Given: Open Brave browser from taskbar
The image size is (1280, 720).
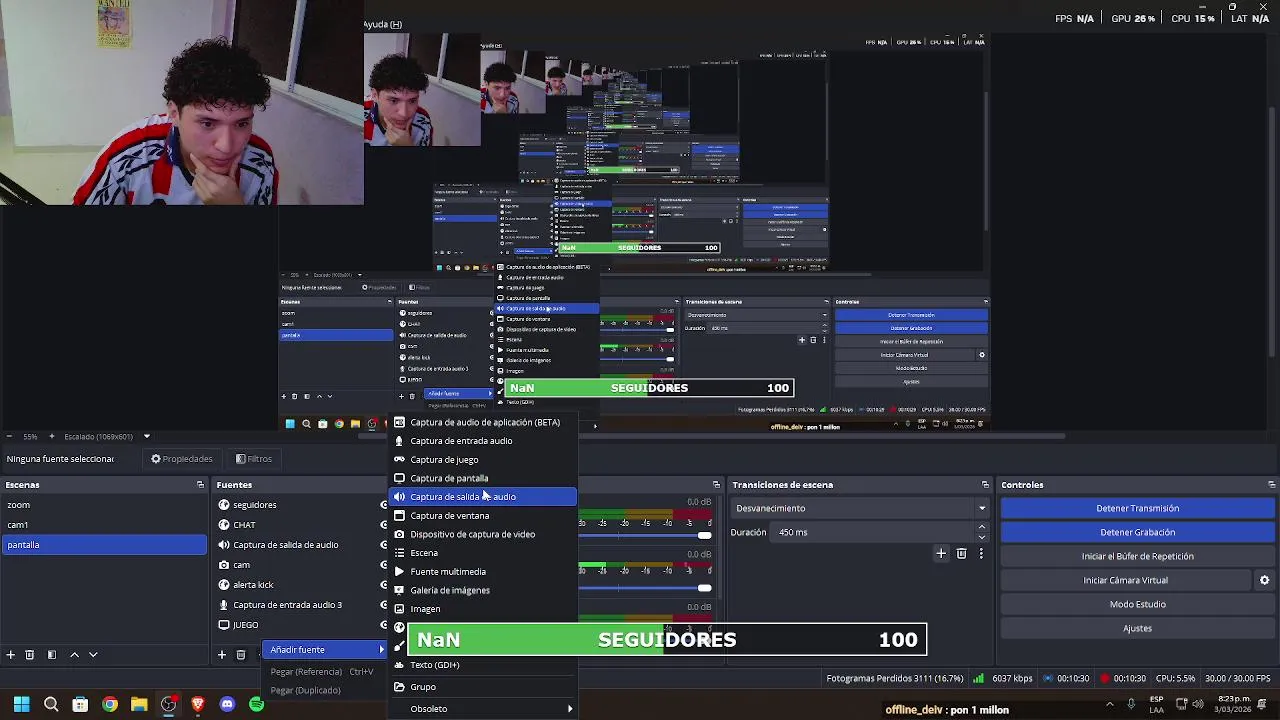Looking at the screenshot, I should pos(198,704).
